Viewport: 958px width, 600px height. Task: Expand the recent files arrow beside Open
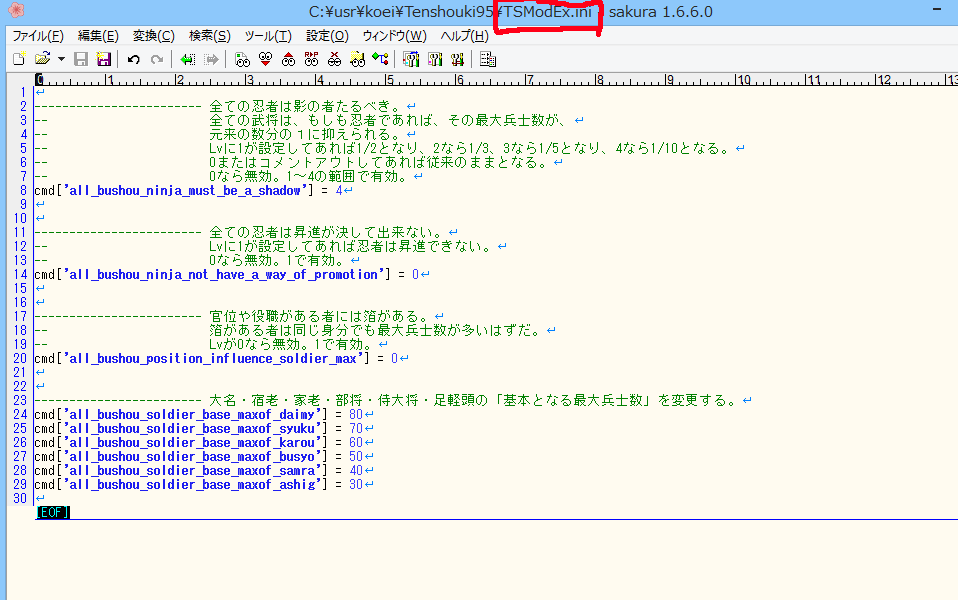[61, 59]
